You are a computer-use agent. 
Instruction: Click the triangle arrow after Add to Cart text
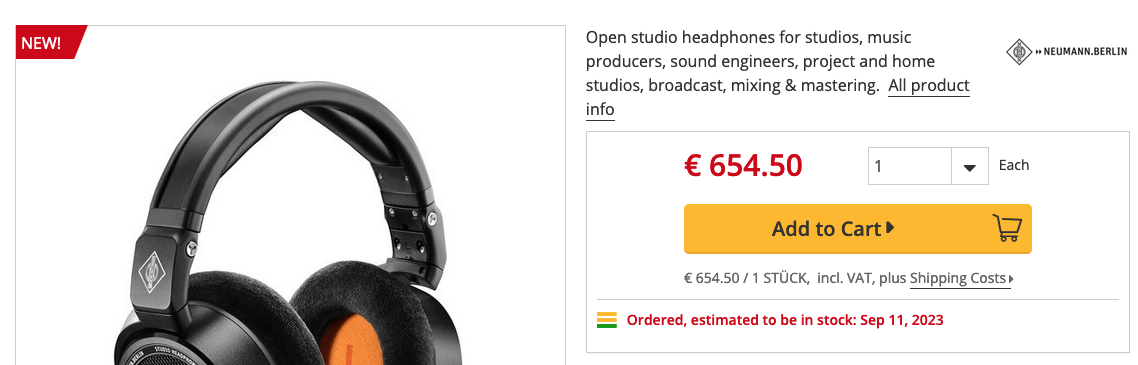(891, 228)
